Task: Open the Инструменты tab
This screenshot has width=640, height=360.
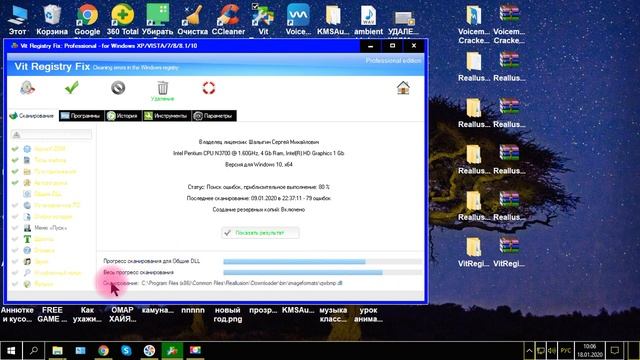Action: tap(166, 116)
